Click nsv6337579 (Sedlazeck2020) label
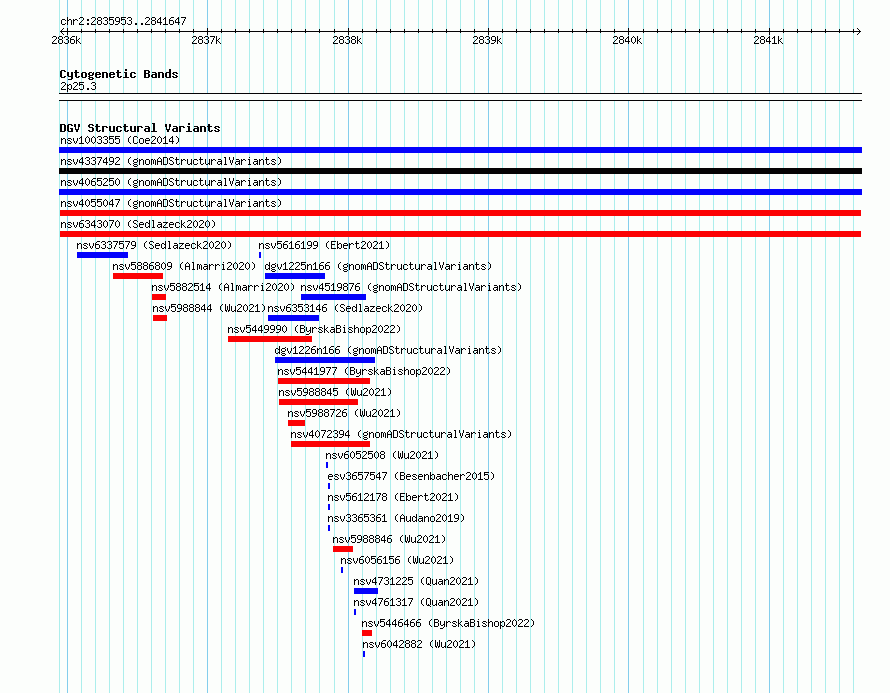 coord(154,245)
